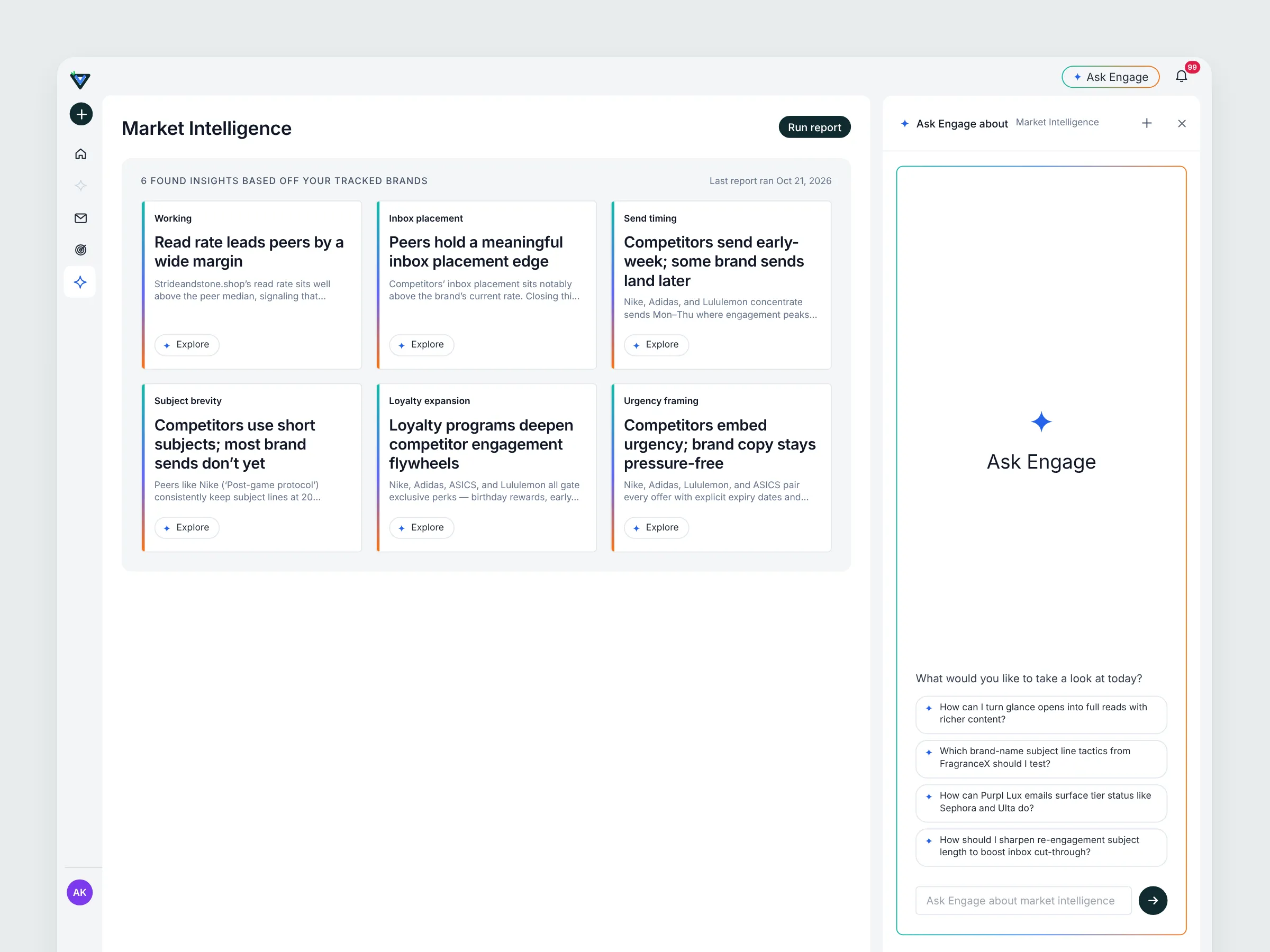Explore the Send timing insight
The width and height of the screenshot is (1270, 952).
(x=656, y=345)
